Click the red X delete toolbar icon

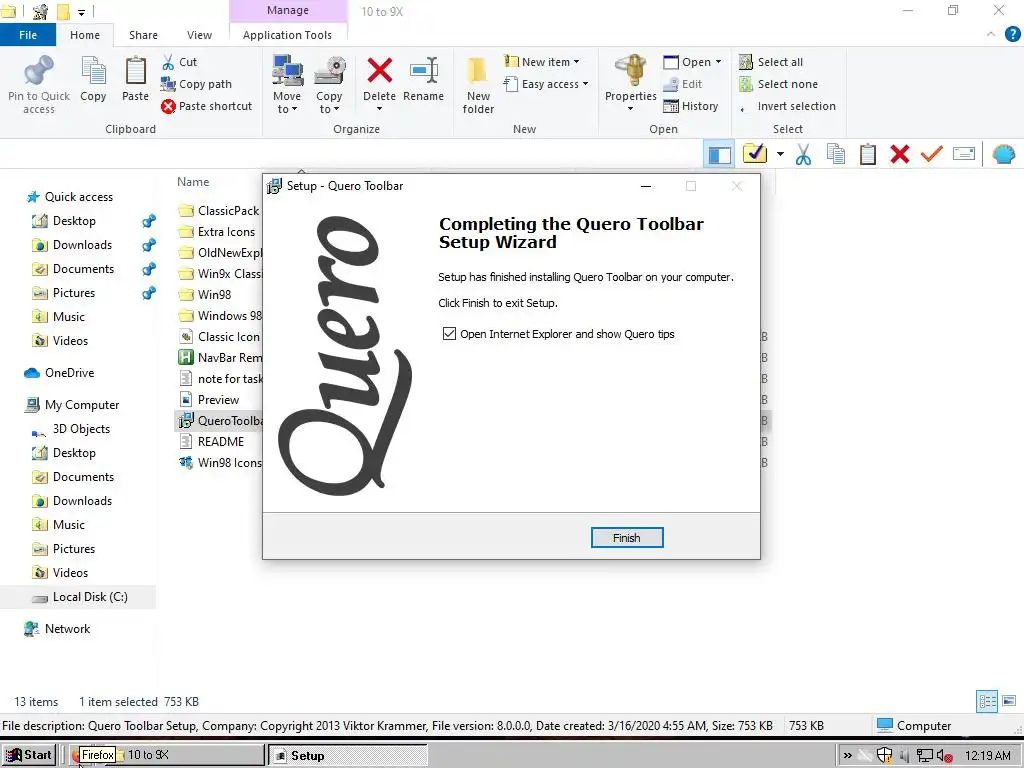[x=899, y=155]
